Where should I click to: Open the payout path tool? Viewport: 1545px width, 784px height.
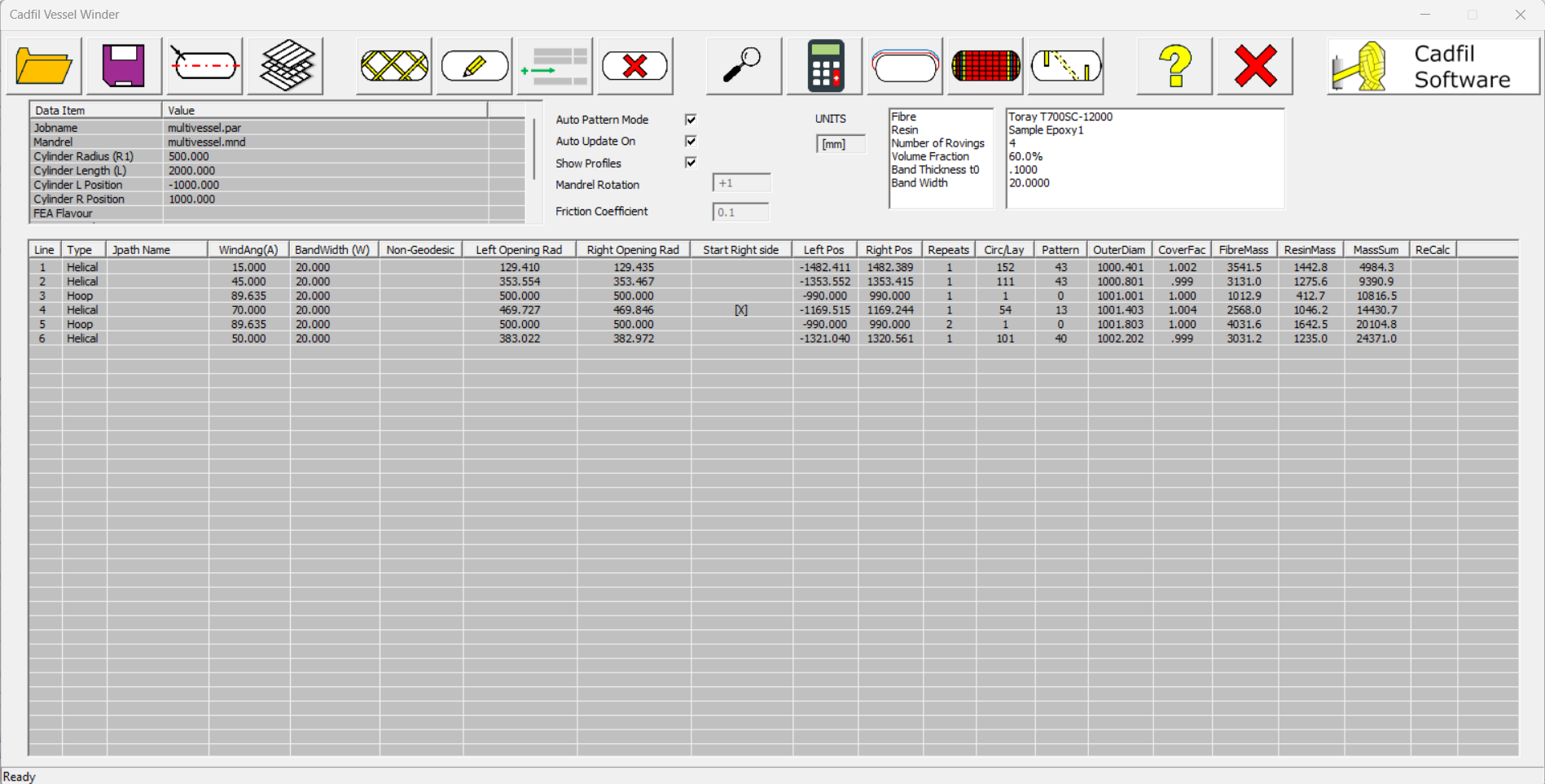[1065, 65]
